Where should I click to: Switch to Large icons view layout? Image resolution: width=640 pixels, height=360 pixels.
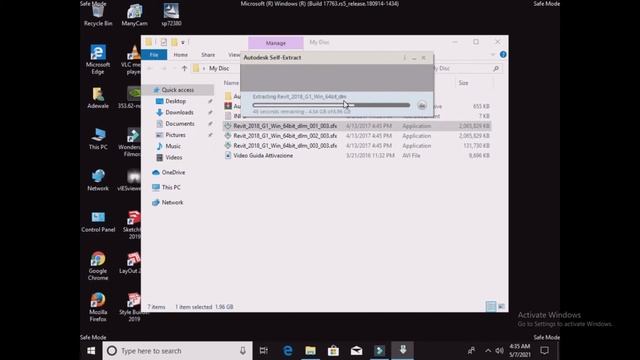click(501, 307)
